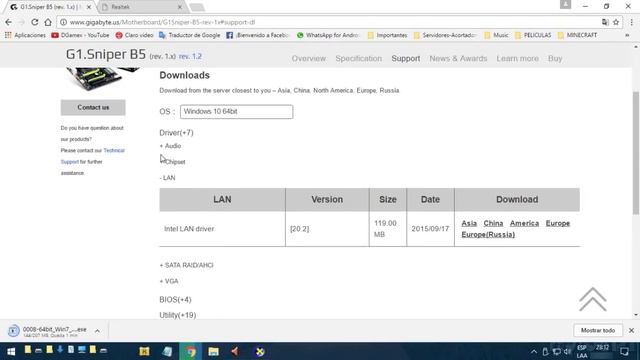Expand the BIOS(+4) section

175,299
